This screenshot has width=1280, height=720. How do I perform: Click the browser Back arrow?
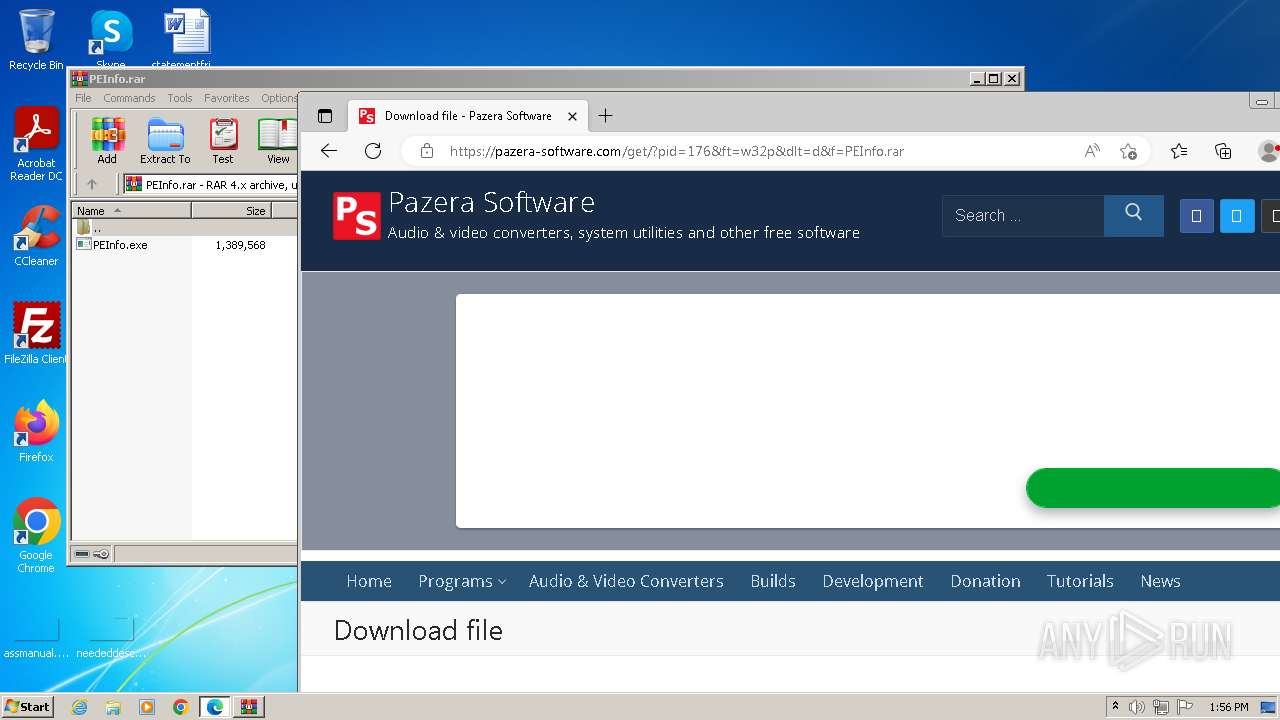click(329, 151)
